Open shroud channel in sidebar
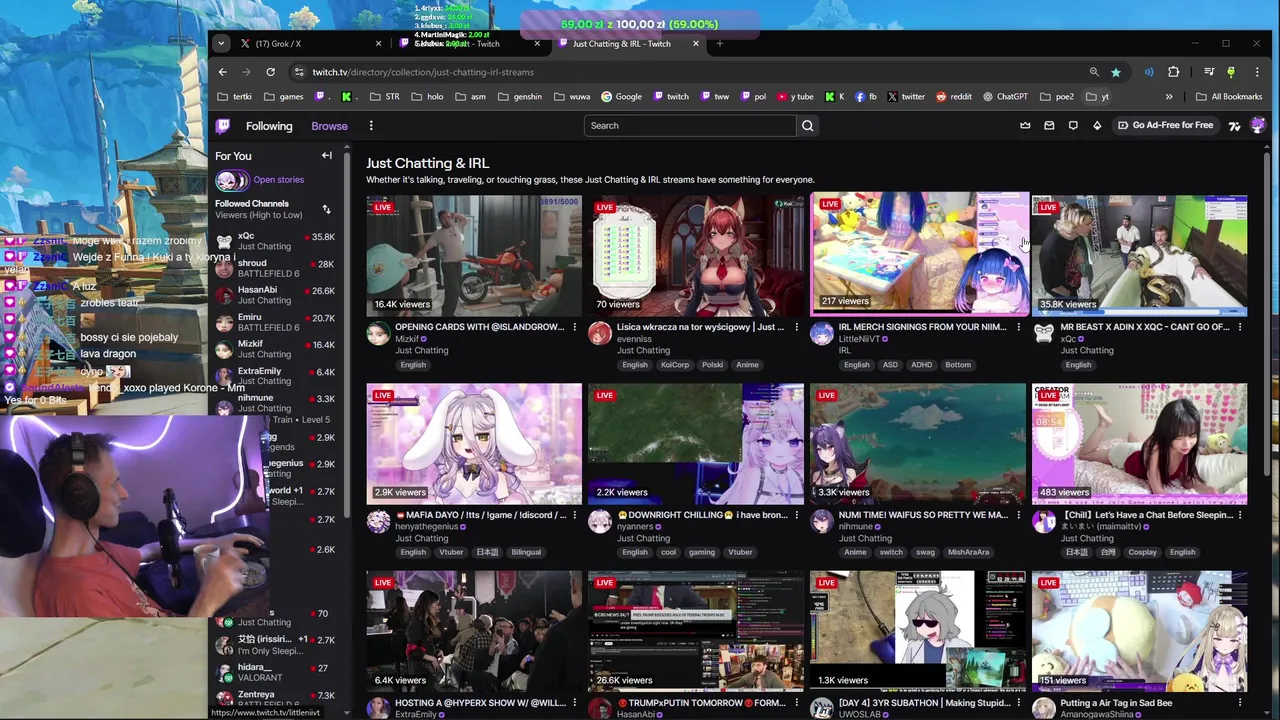Image resolution: width=1280 pixels, height=720 pixels. coord(275,268)
